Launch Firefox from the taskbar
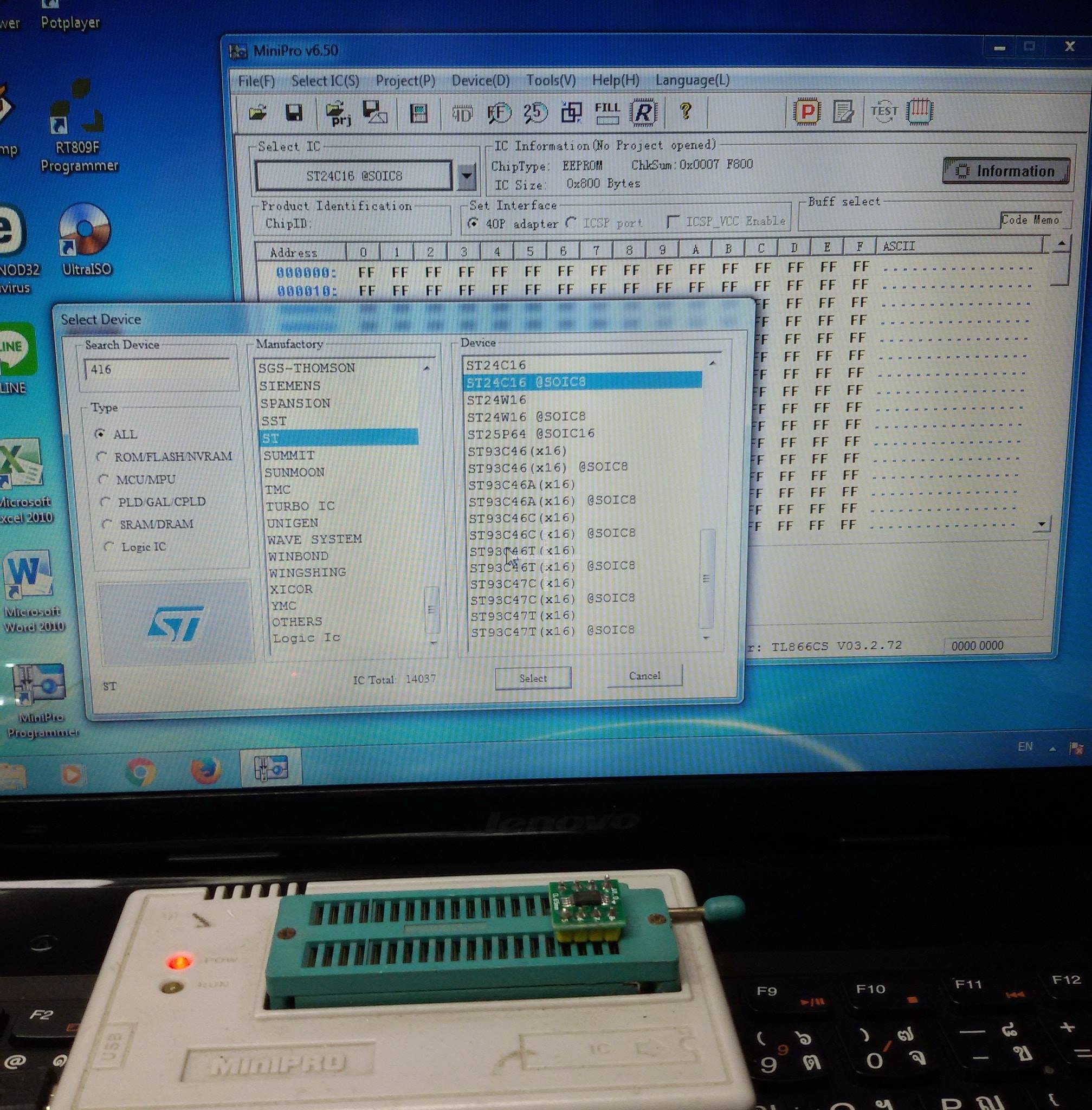The width and height of the screenshot is (1092, 1110). (x=206, y=769)
